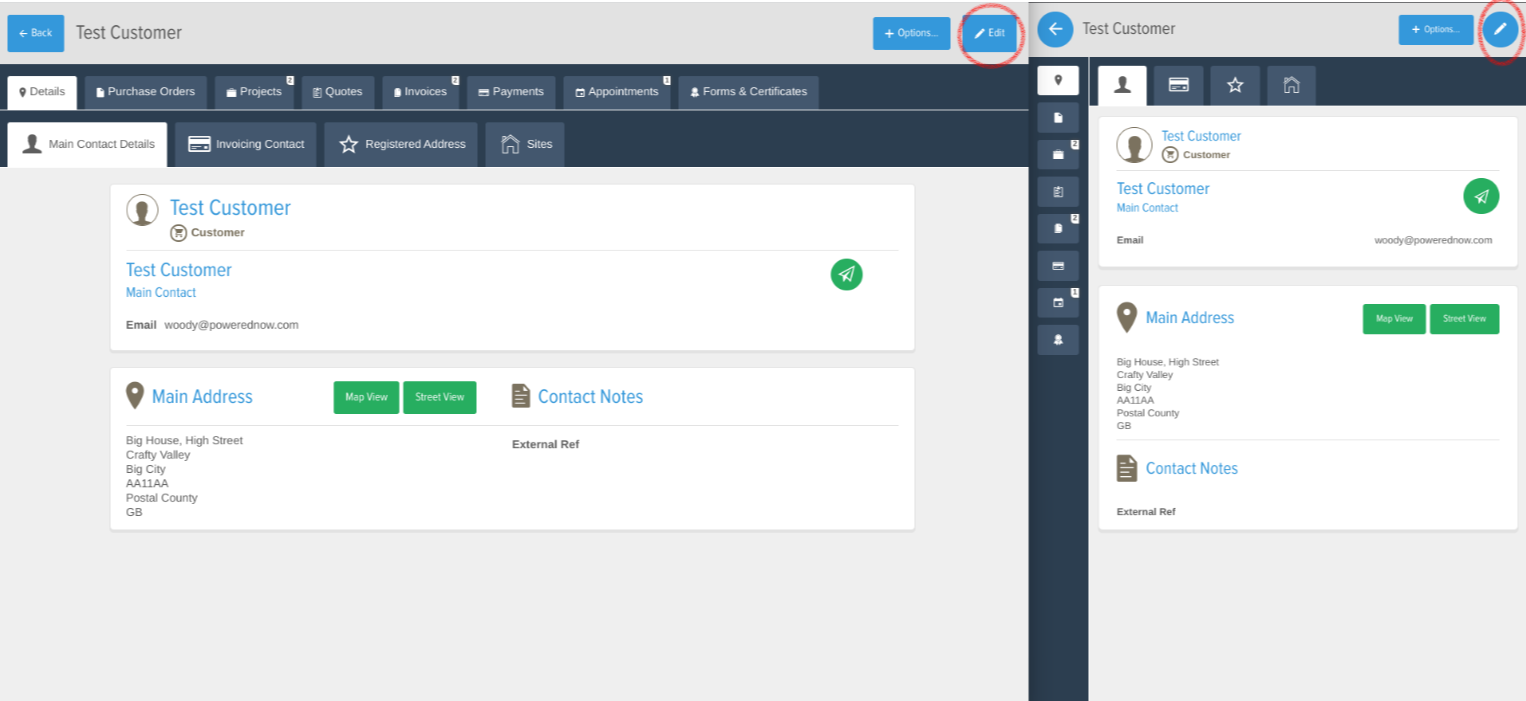The image size is (1526, 701).
Task: Switch to the Invoicing Contact tab
Action: [246, 144]
